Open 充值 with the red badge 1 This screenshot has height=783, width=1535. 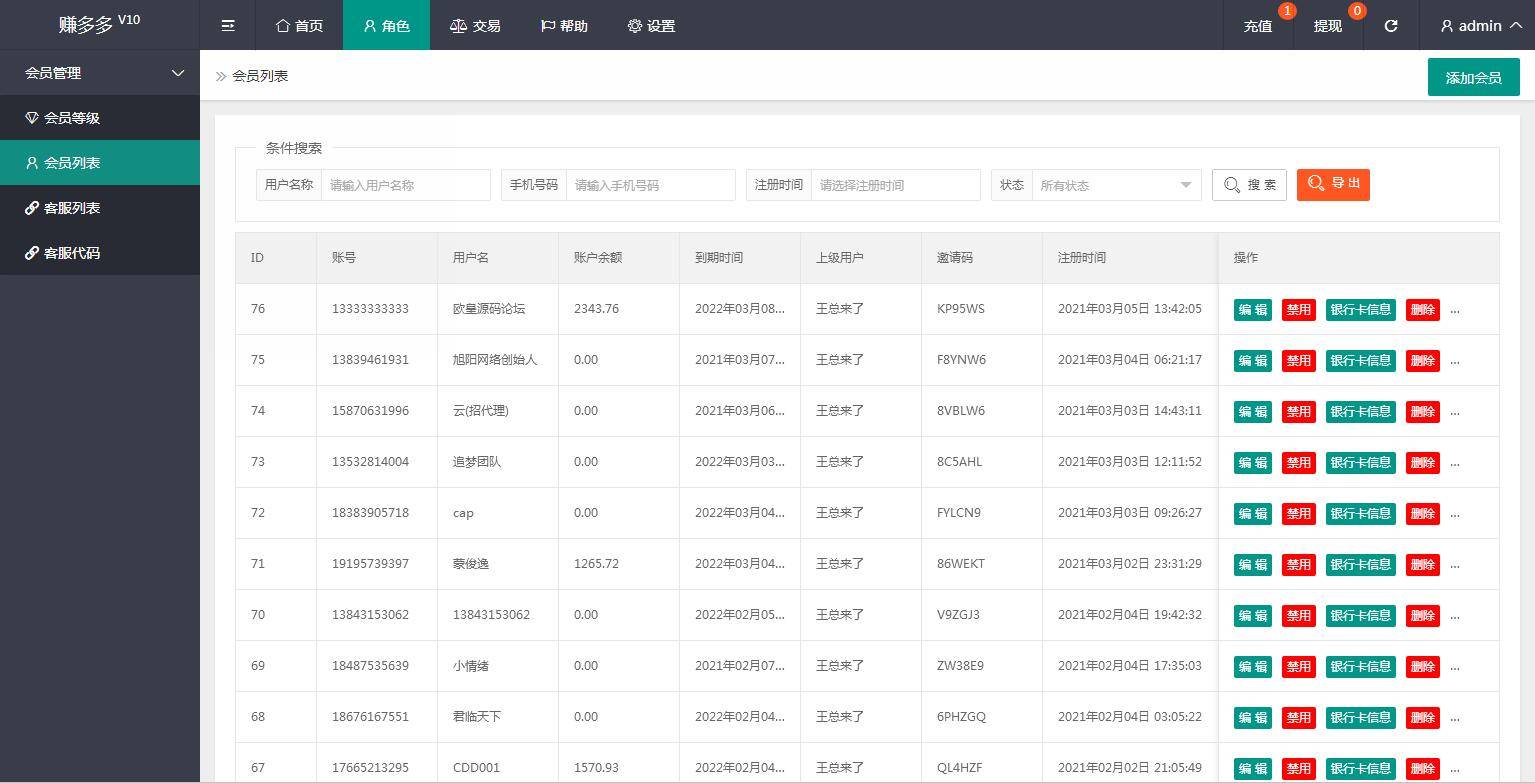(1257, 26)
